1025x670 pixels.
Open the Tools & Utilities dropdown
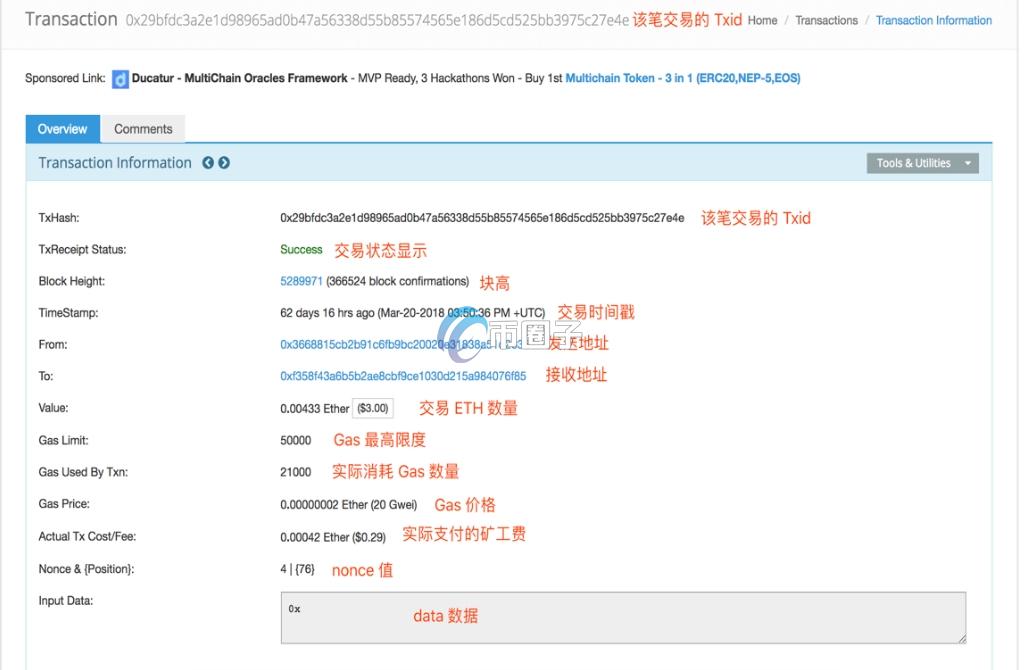point(922,162)
